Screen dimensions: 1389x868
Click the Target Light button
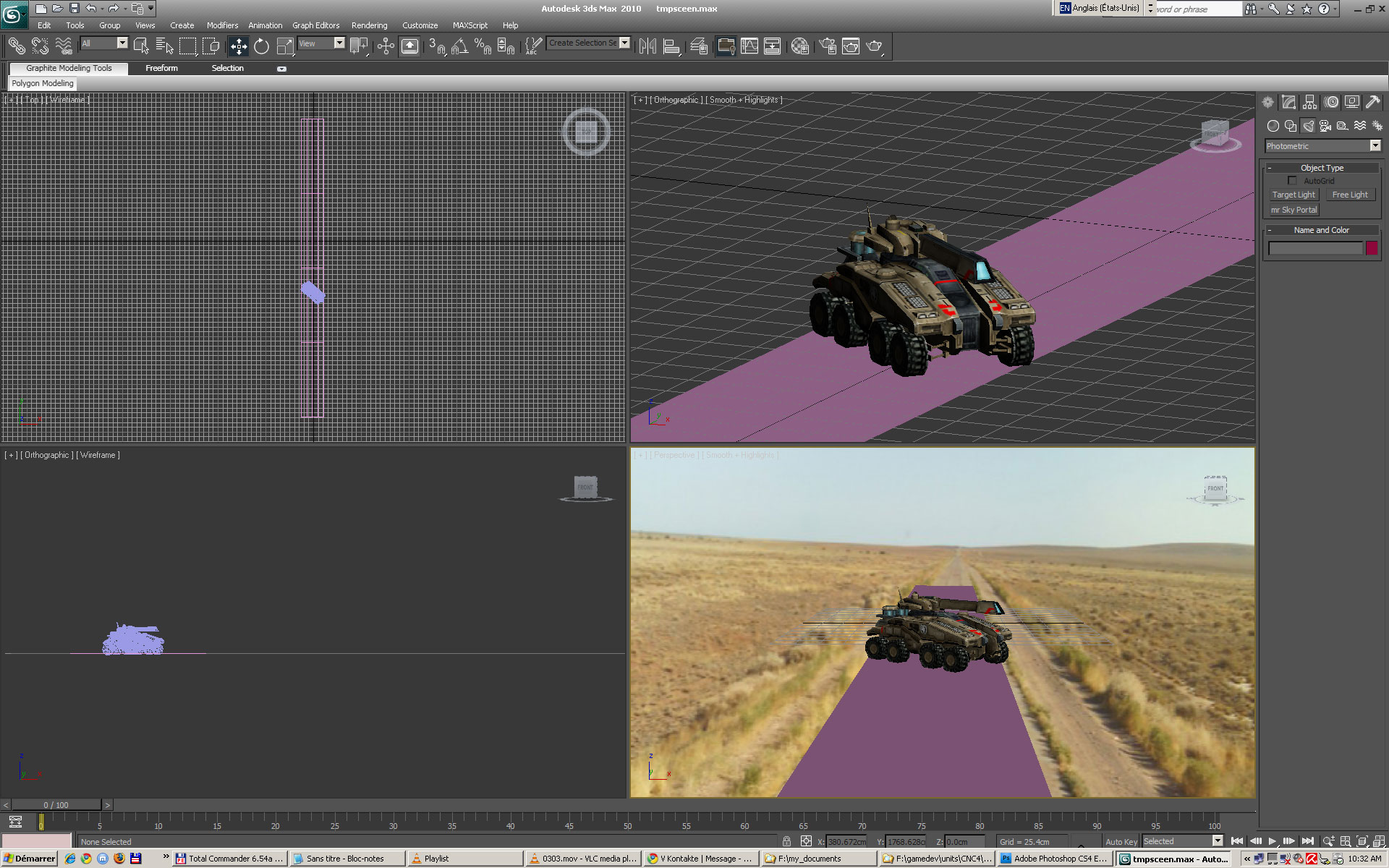(x=1294, y=195)
